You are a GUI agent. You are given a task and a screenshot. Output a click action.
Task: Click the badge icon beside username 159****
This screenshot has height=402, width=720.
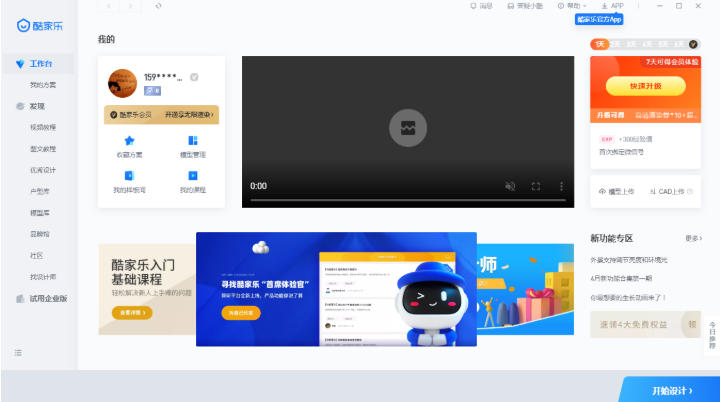(x=194, y=77)
